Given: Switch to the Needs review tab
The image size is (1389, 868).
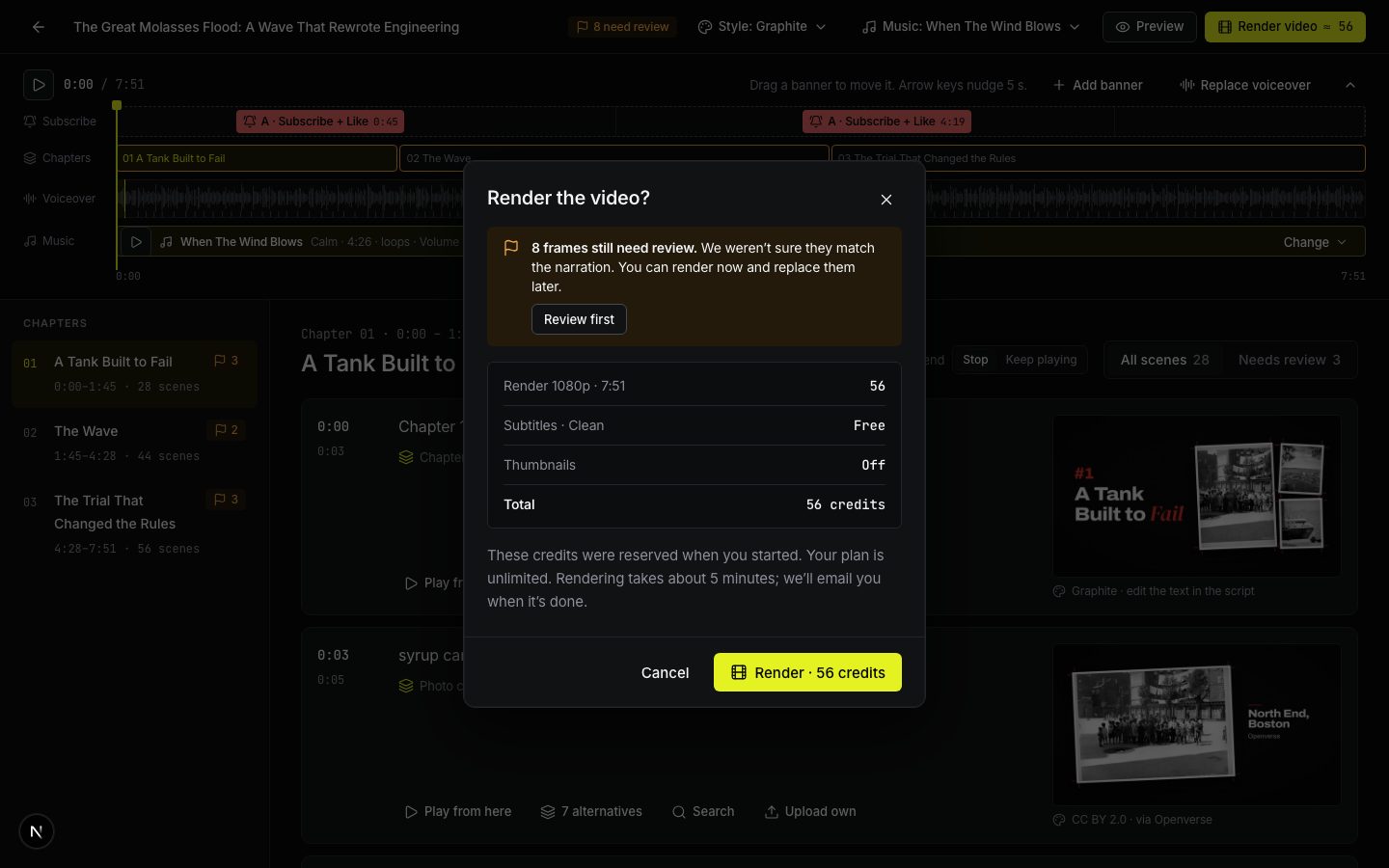Looking at the screenshot, I should pos(1289,360).
